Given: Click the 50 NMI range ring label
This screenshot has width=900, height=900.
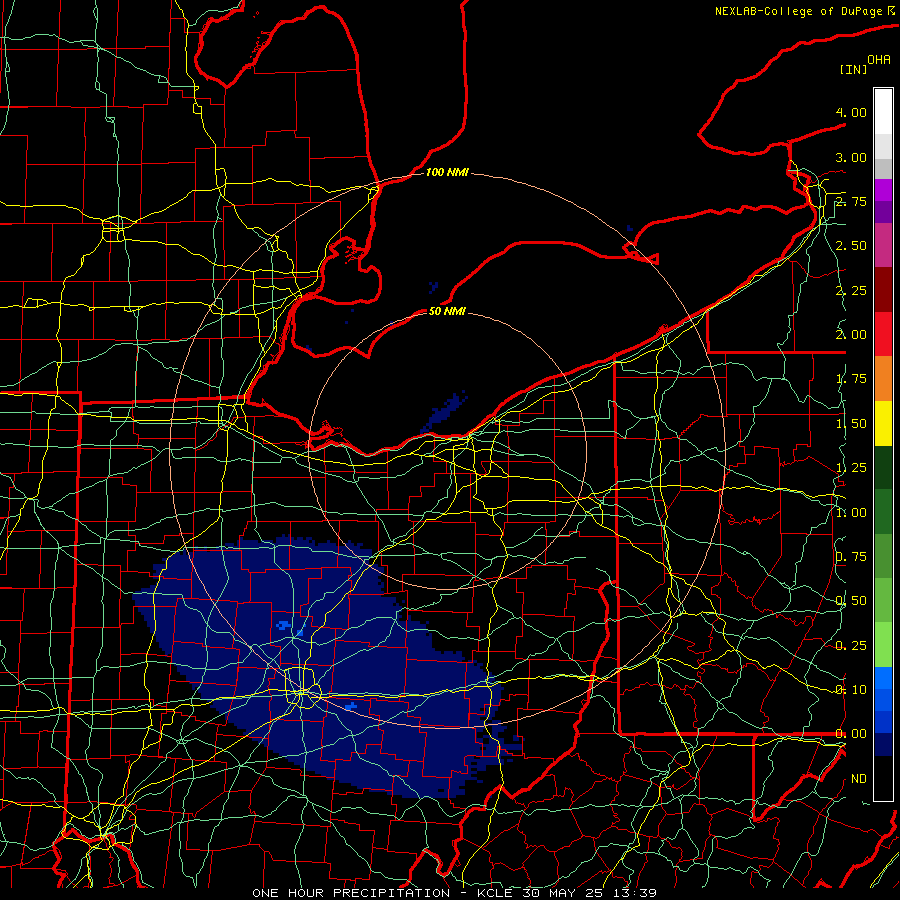Looking at the screenshot, I should (x=447, y=311).
